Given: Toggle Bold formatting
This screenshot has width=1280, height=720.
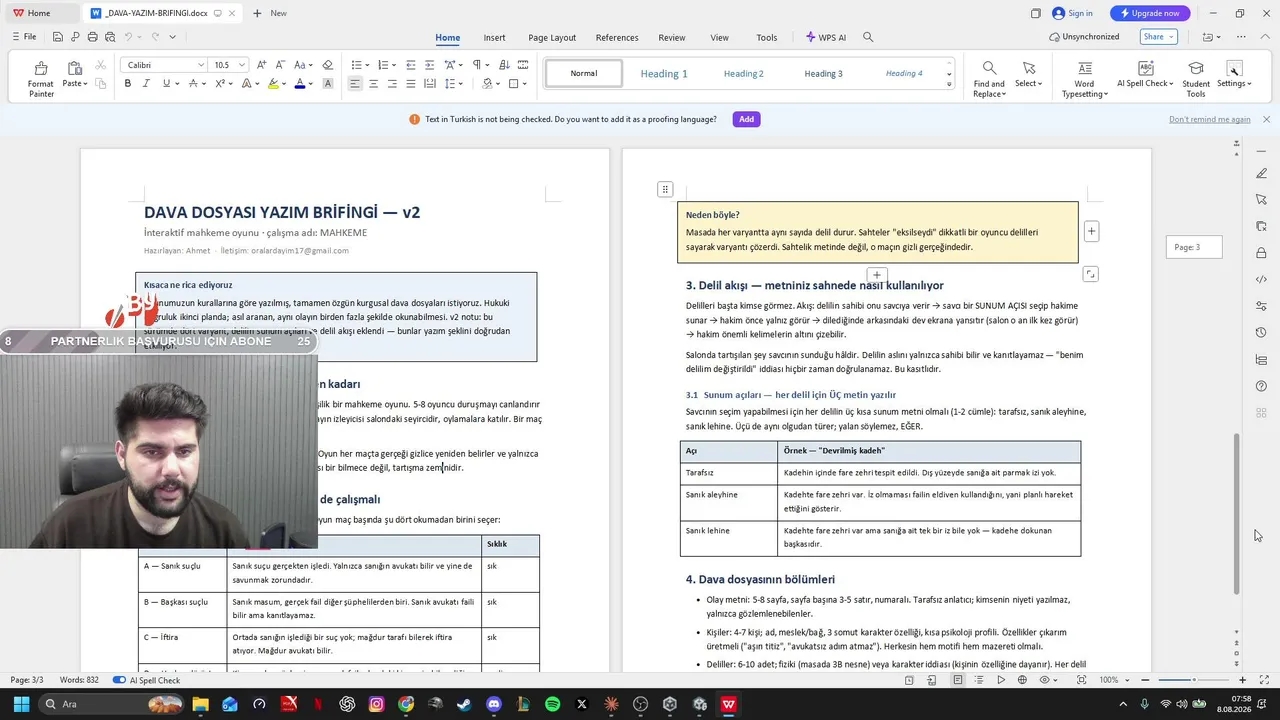Looking at the screenshot, I should (128, 84).
